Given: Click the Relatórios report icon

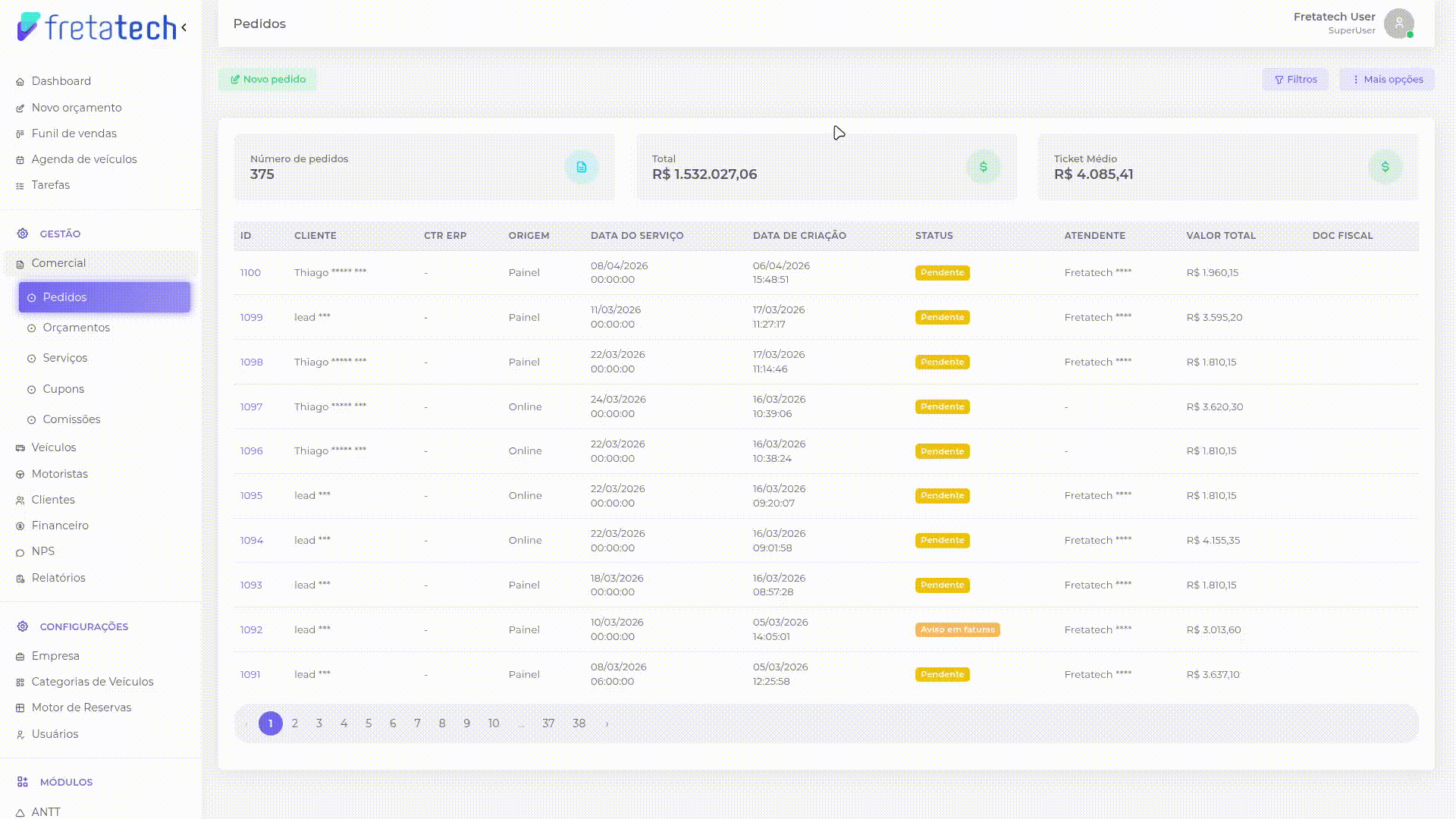Looking at the screenshot, I should coord(20,579).
